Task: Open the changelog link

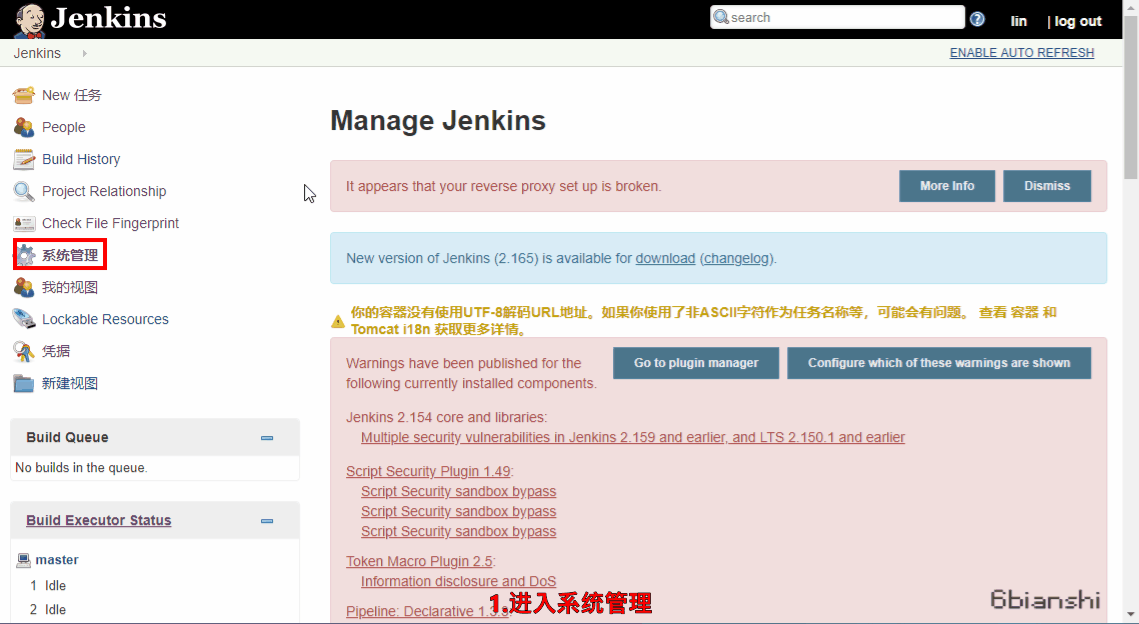Action: pos(737,259)
